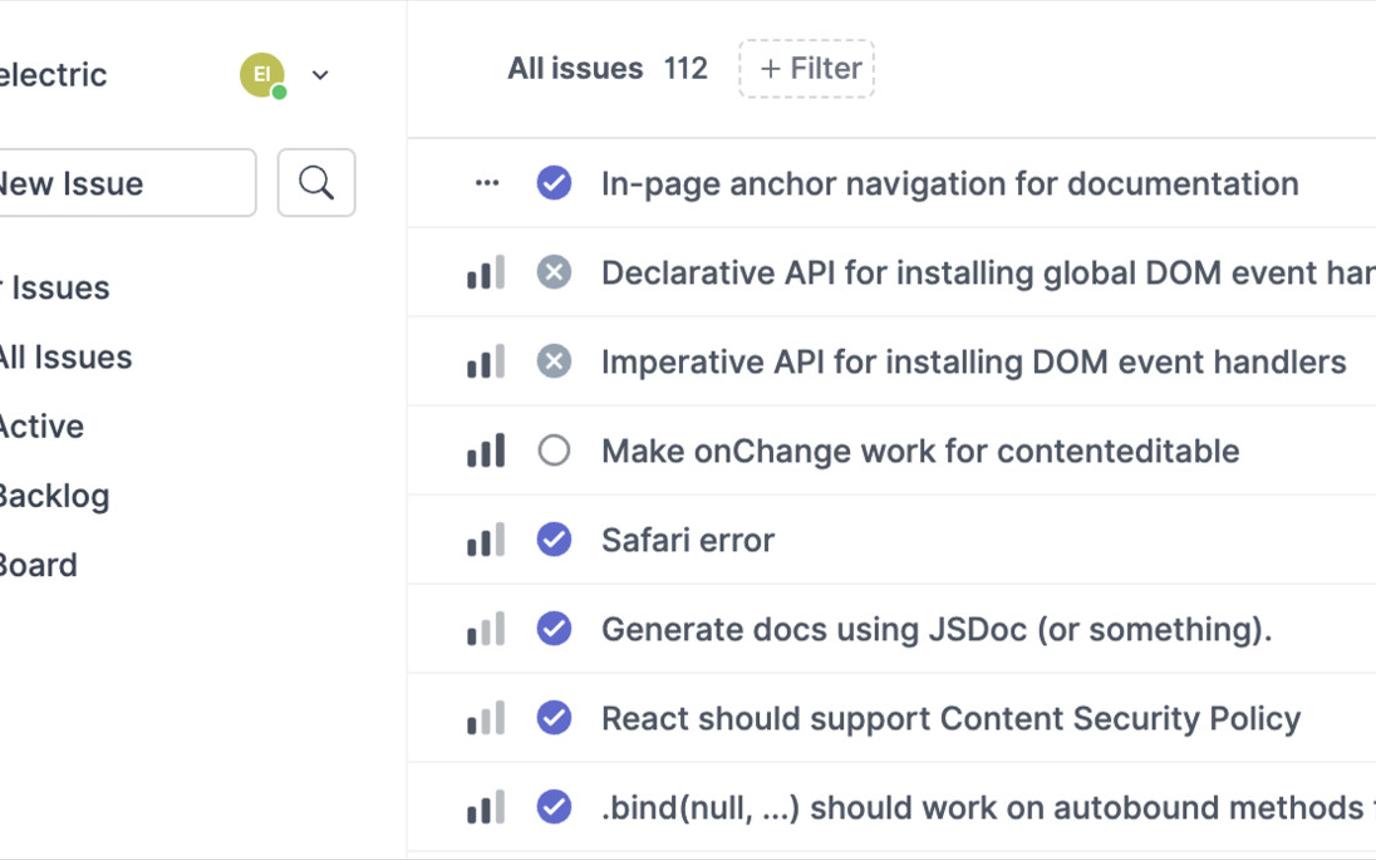Switch to the Board view

coord(38,565)
